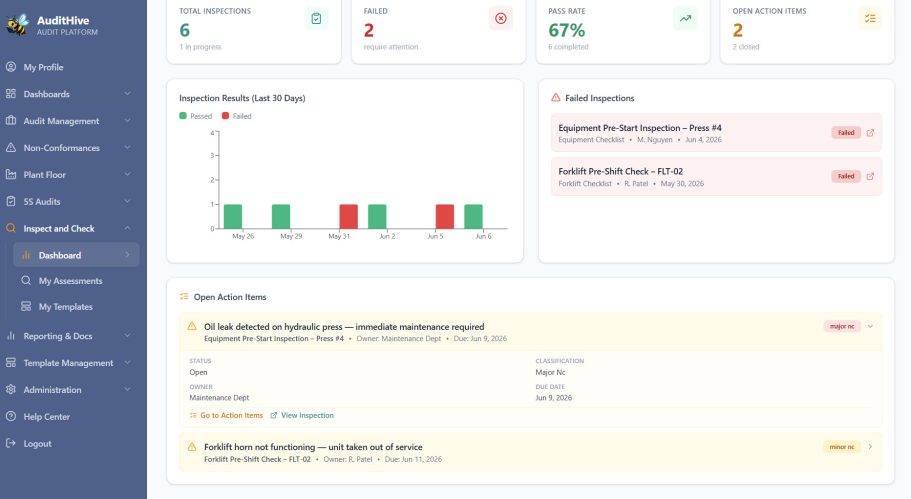Click the 'Maintenance Dept' owner value
Image resolution: width=911 pixels, height=499 pixels.
point(219,398)
